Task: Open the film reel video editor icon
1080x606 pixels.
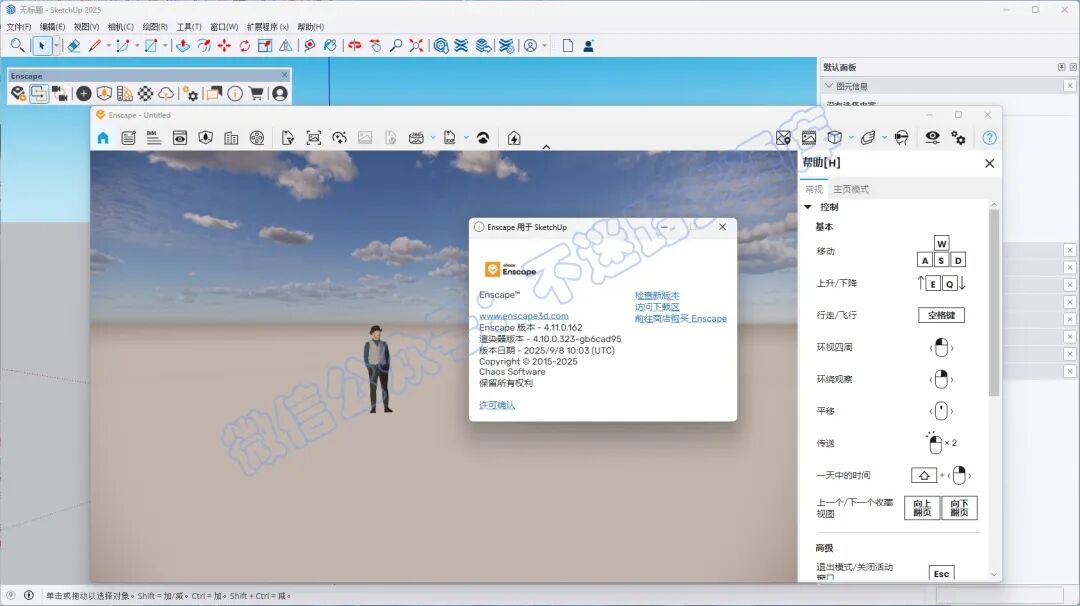Action: [x=257, y=138]
